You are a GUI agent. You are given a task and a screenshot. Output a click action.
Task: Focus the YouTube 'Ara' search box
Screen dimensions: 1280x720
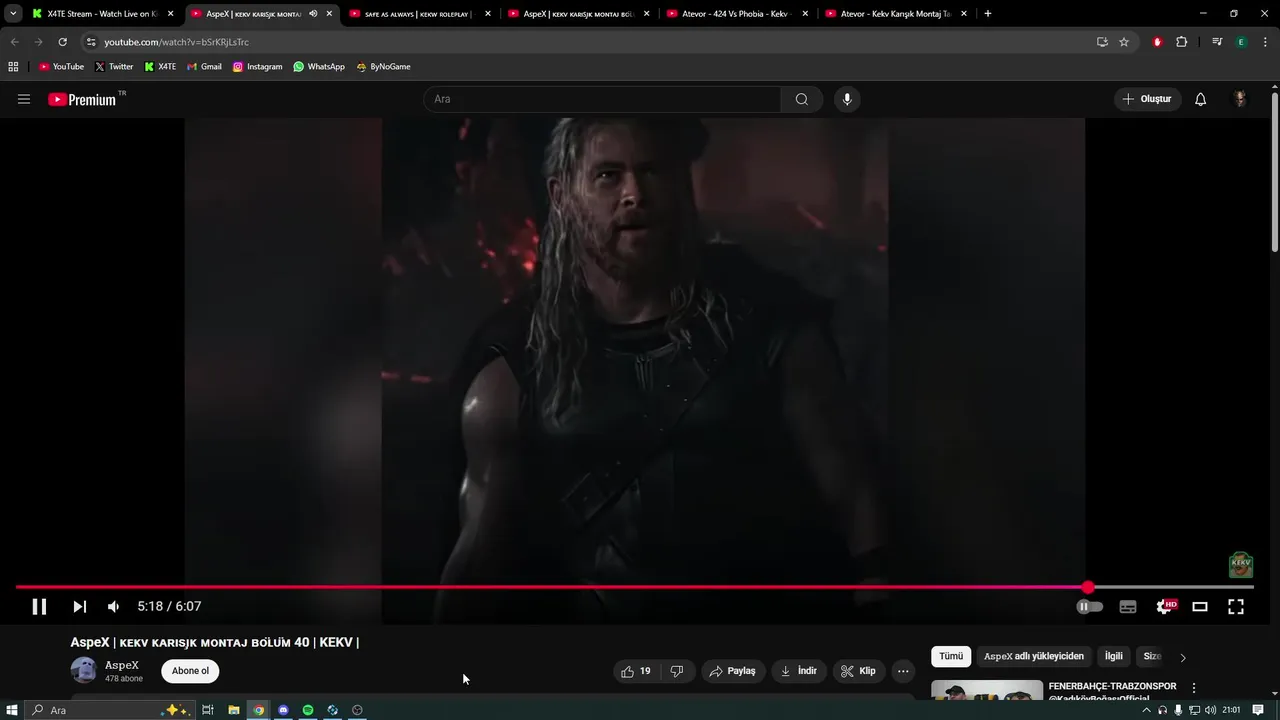pos(602,99)
